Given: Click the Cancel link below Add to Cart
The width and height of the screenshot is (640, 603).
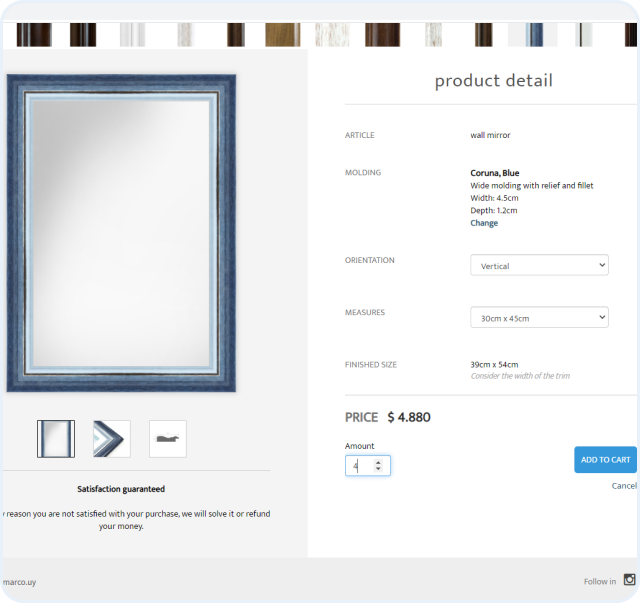Looking at the screenshot, I should tap(624, 486).
